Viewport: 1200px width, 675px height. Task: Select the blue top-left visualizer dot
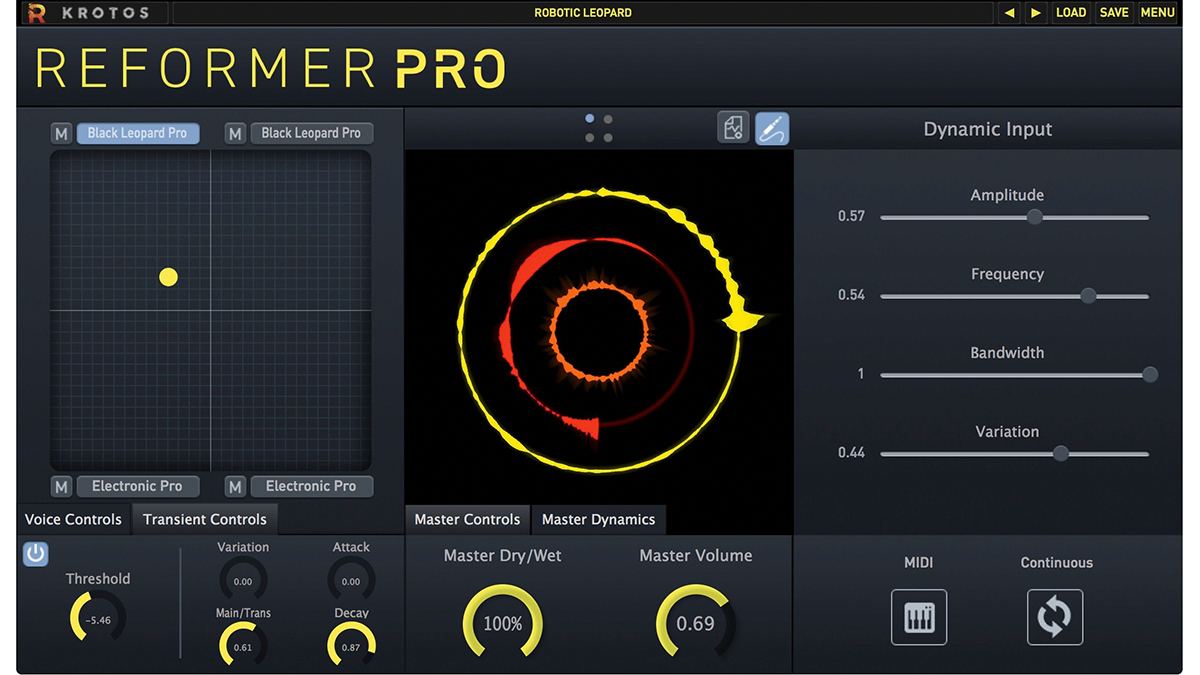pos(590,119)
